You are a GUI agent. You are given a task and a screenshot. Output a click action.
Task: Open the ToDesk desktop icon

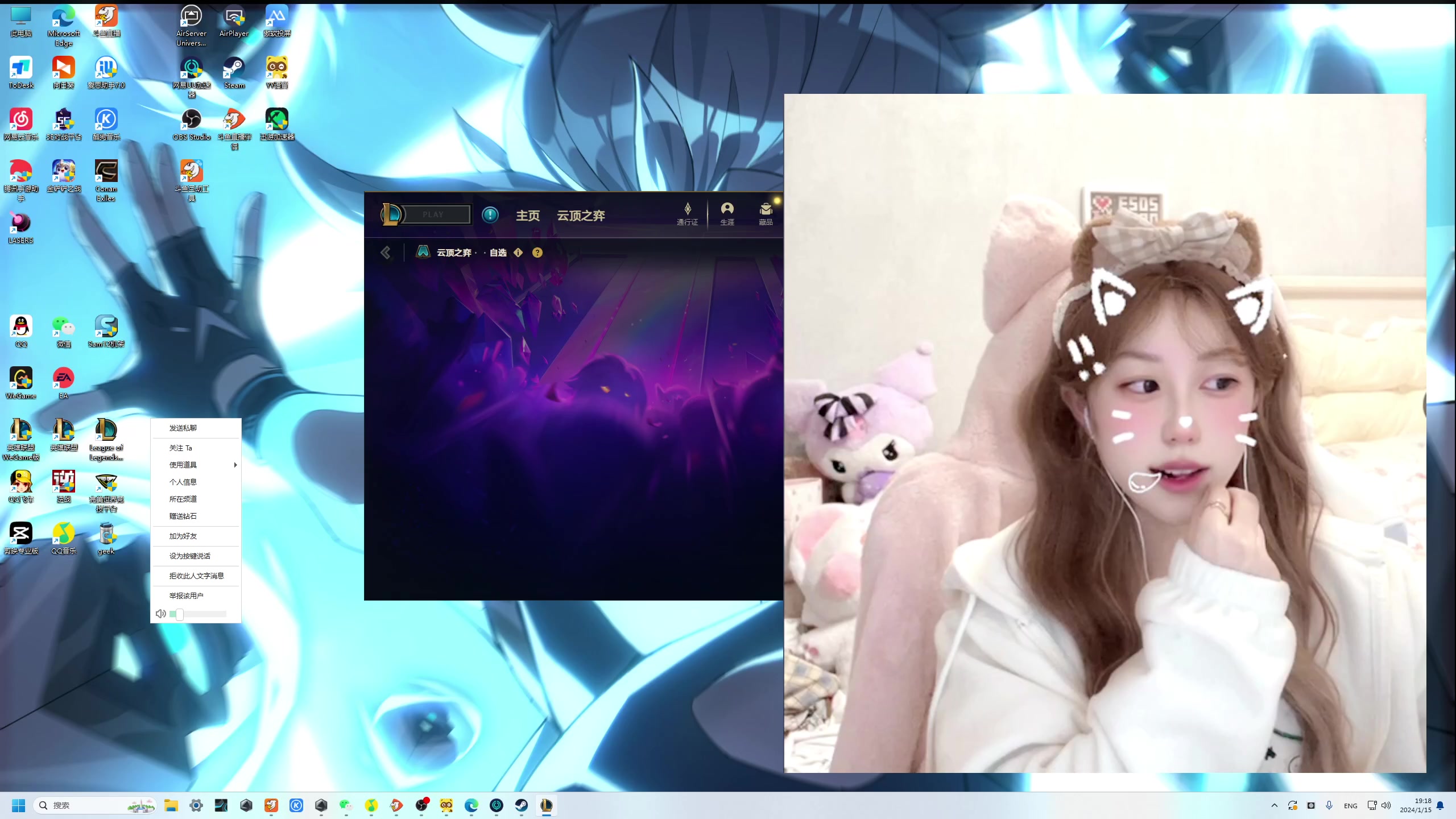click(x=21, y=73)
